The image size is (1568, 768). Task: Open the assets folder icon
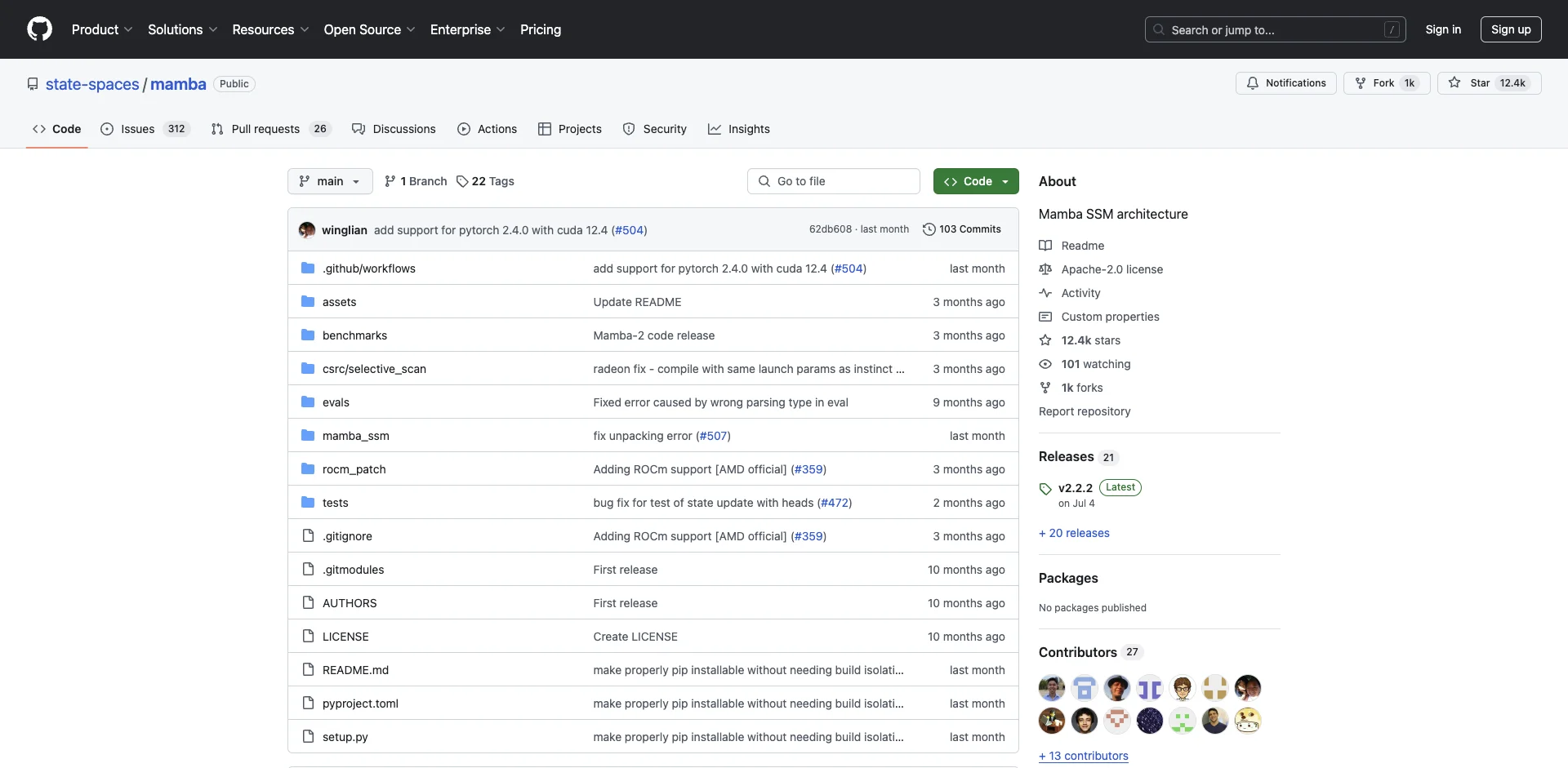(x=308, y=302)
